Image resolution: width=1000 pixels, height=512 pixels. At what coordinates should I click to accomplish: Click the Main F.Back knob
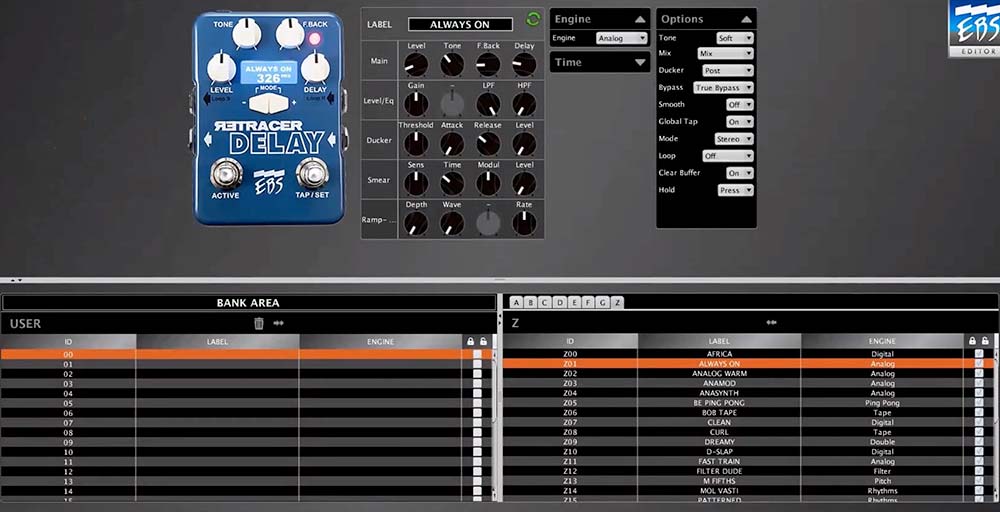tap(489, 64)
